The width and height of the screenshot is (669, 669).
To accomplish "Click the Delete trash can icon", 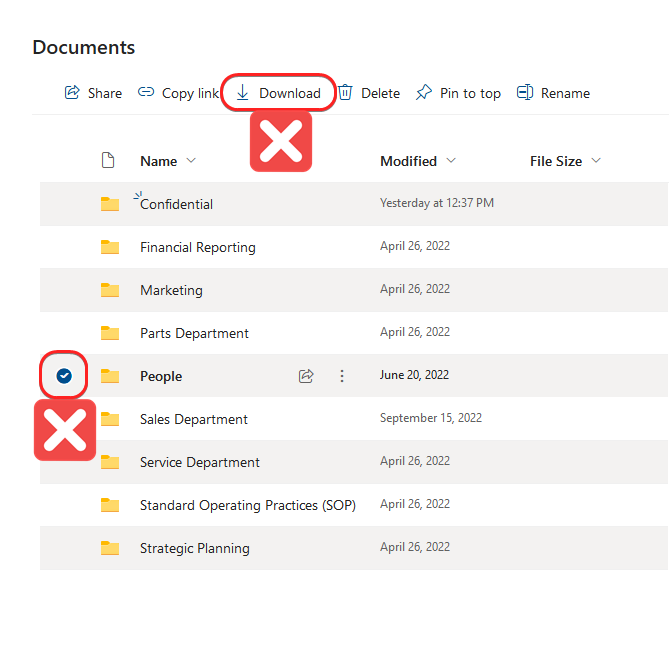I will [345, 93].
